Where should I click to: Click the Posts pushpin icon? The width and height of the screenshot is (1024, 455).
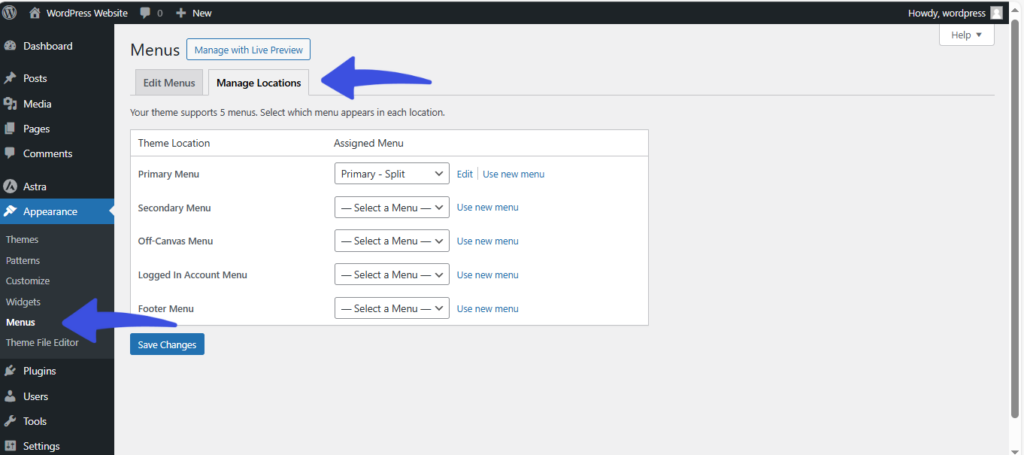coord(10,78)
